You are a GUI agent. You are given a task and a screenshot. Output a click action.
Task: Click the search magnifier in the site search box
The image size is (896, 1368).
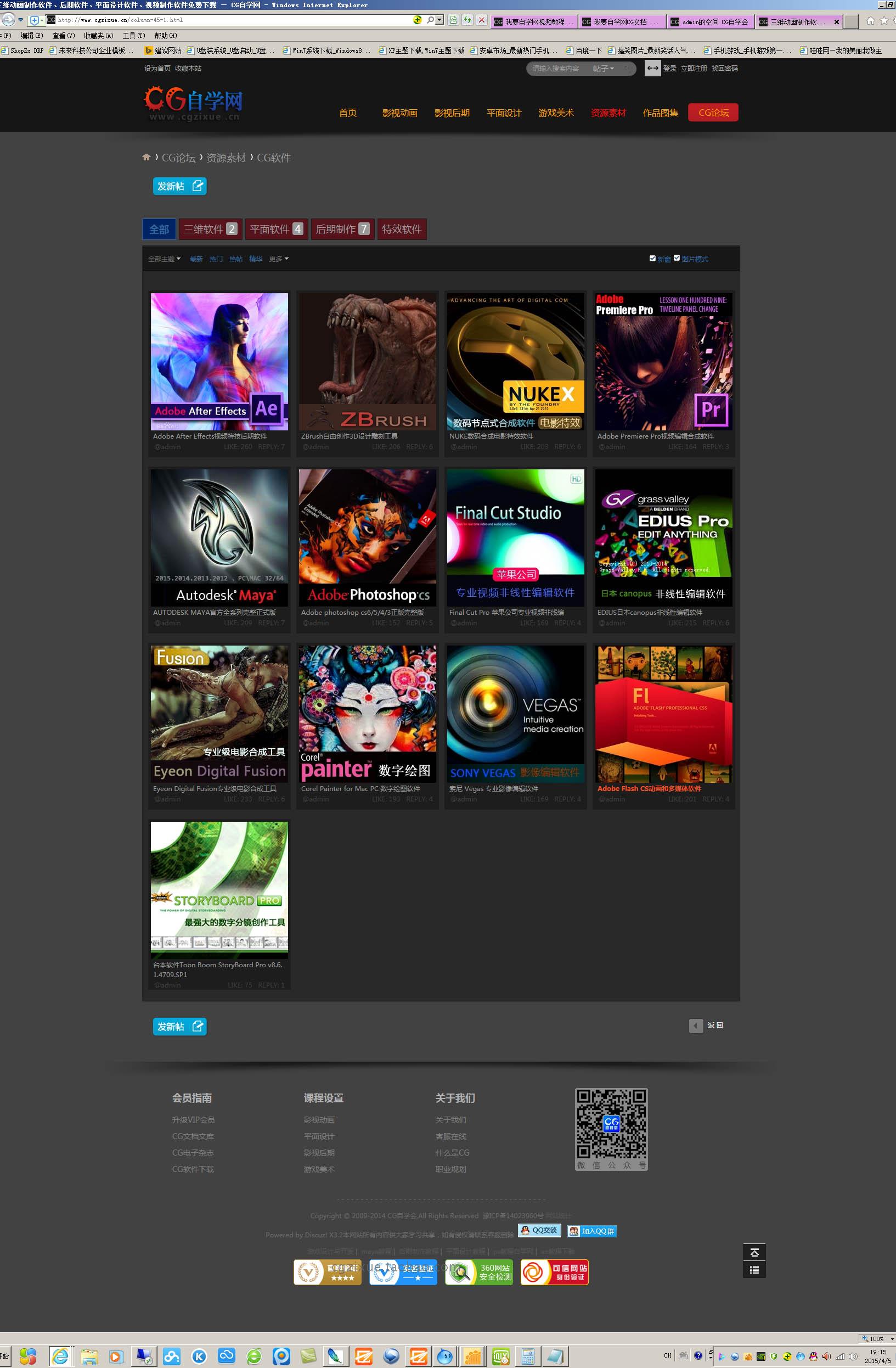tap(628, 69)
